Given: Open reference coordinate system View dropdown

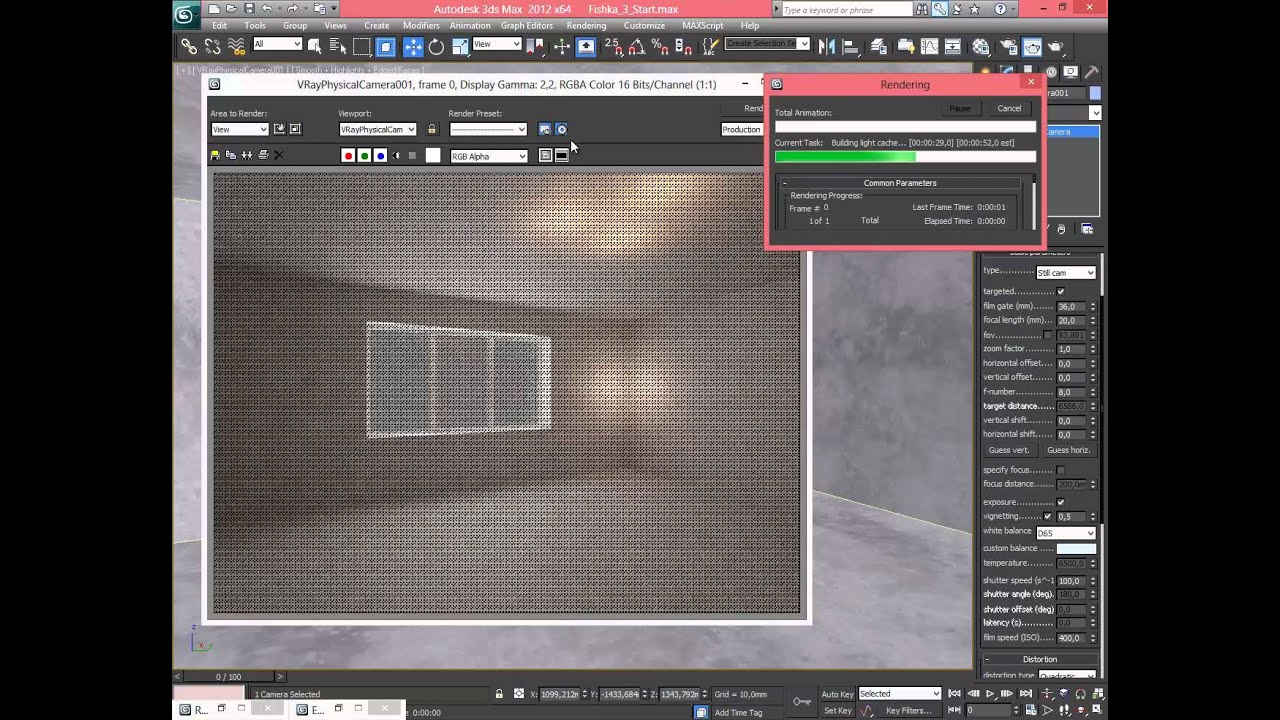Looking at the screenshot, I should (x=497, y=44).
